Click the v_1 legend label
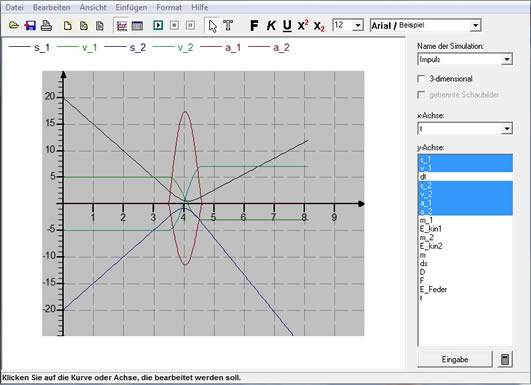 point(90,47)
